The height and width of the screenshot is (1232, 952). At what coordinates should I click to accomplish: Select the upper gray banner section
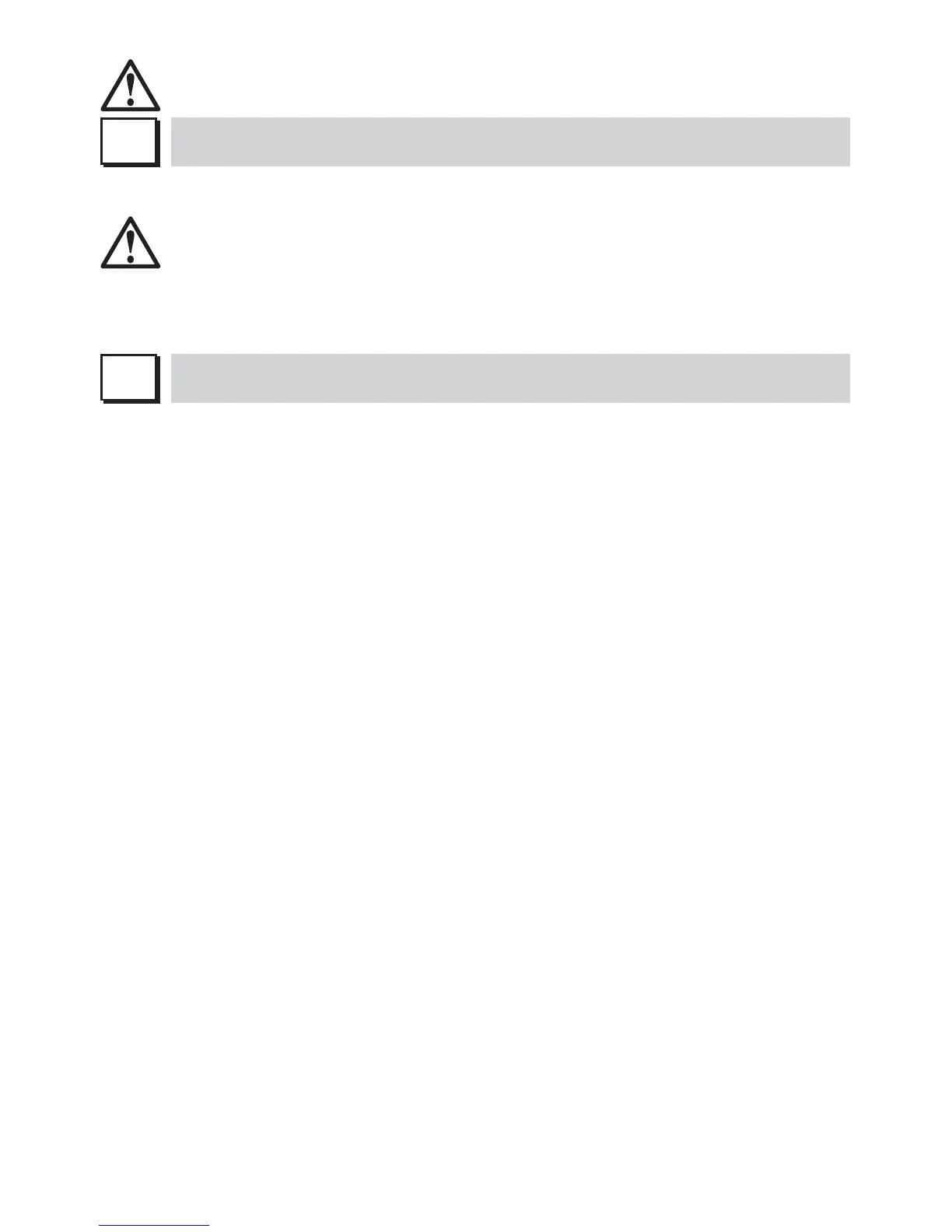point(510,142)
